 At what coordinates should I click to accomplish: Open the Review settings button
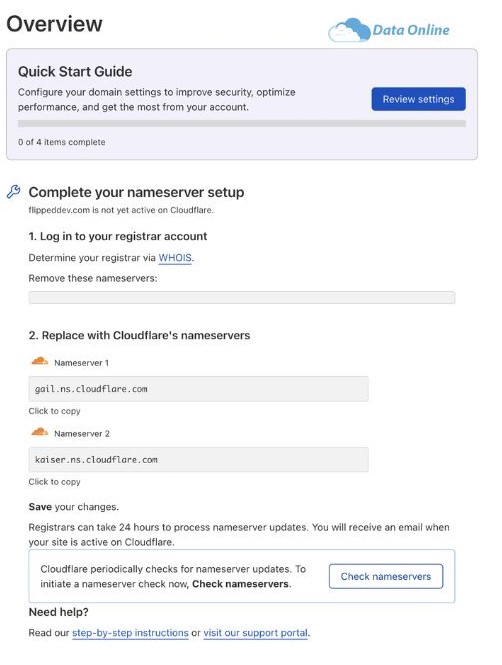coord(418,99)
